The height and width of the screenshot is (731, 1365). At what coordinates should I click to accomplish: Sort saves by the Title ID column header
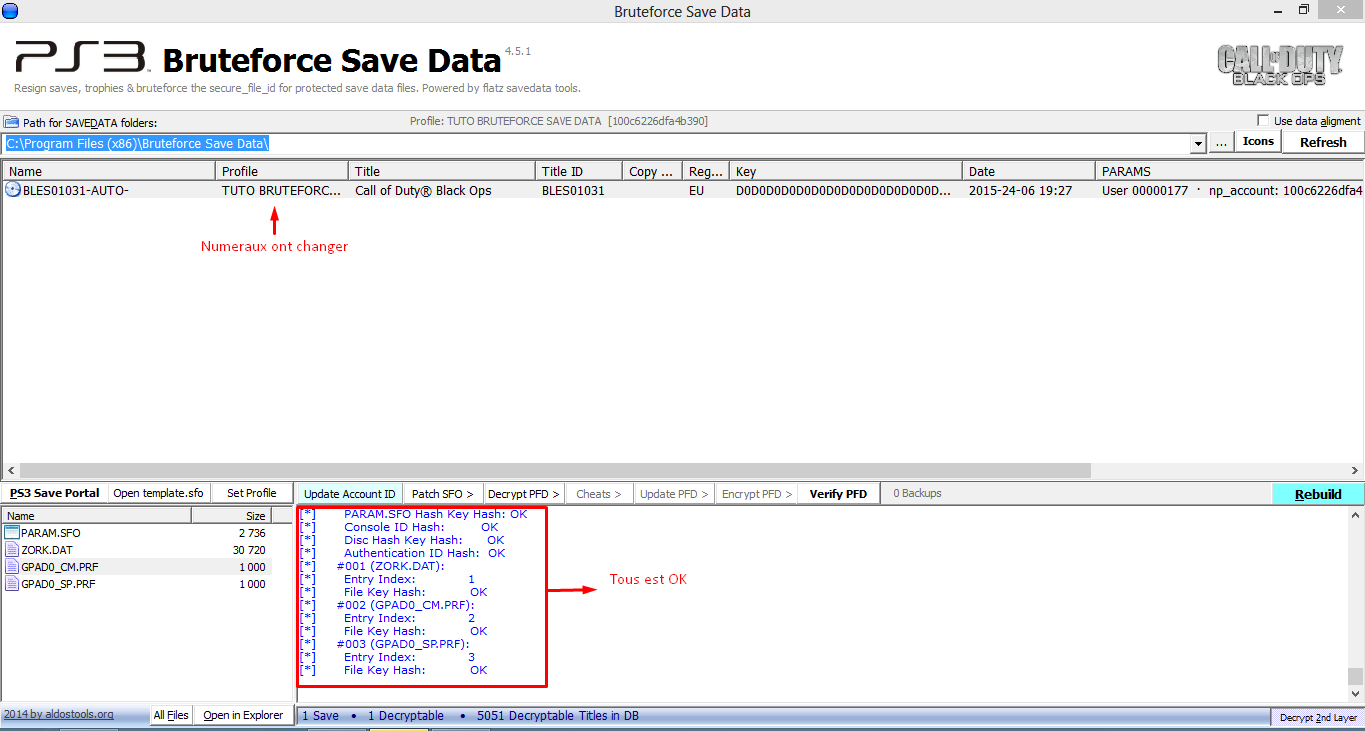click(x=579, y=171)
